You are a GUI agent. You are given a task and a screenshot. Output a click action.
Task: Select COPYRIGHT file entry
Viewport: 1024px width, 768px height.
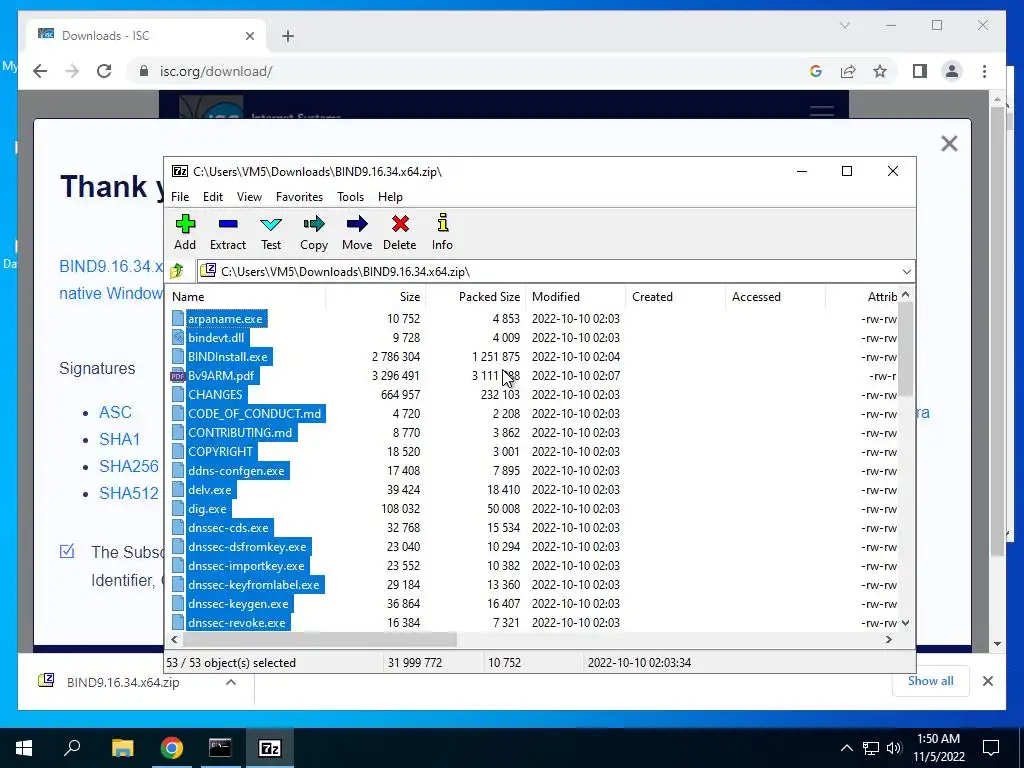click(x=221, y=451)
